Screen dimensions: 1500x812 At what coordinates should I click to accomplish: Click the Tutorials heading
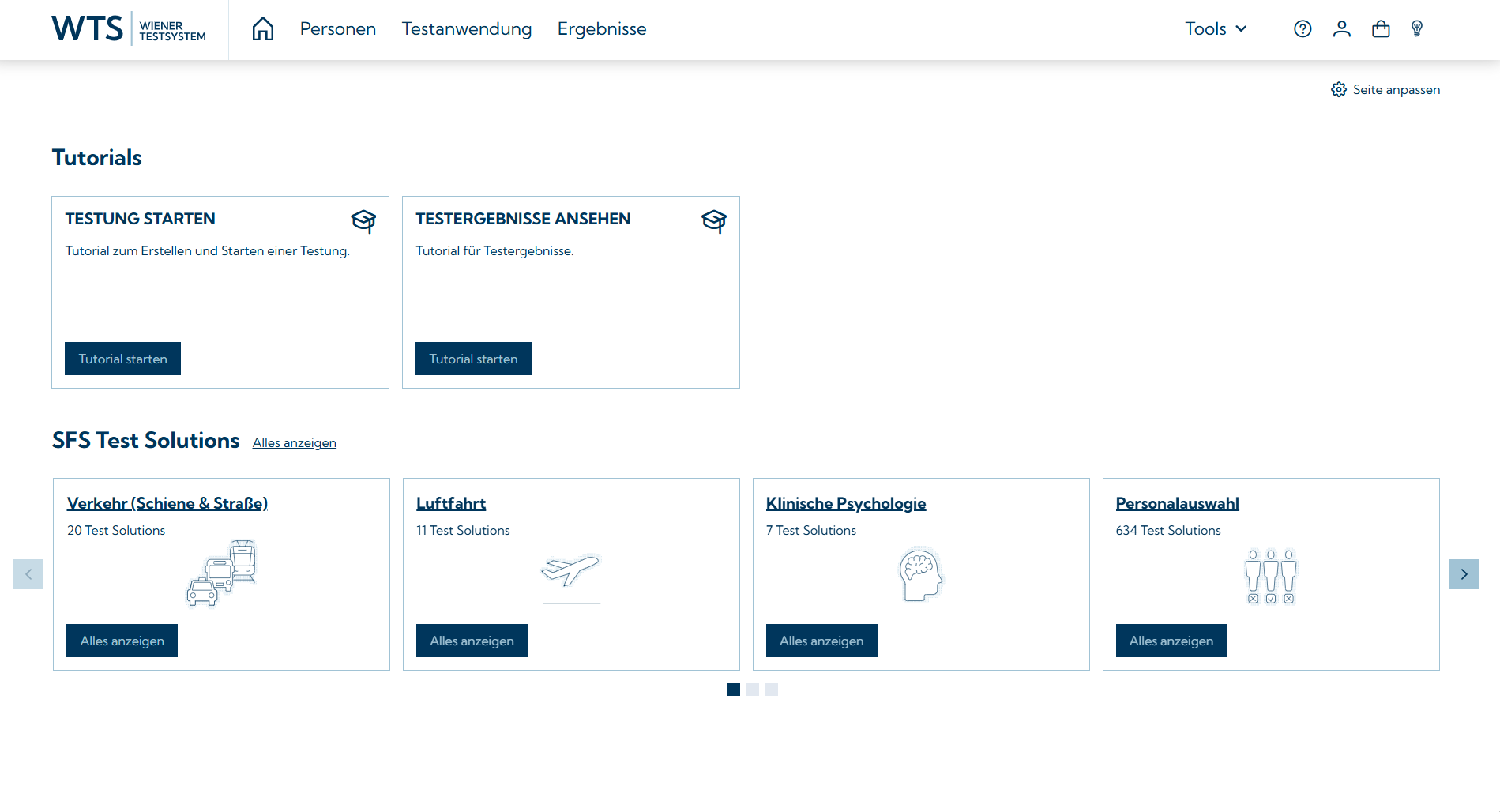[97, 158]
